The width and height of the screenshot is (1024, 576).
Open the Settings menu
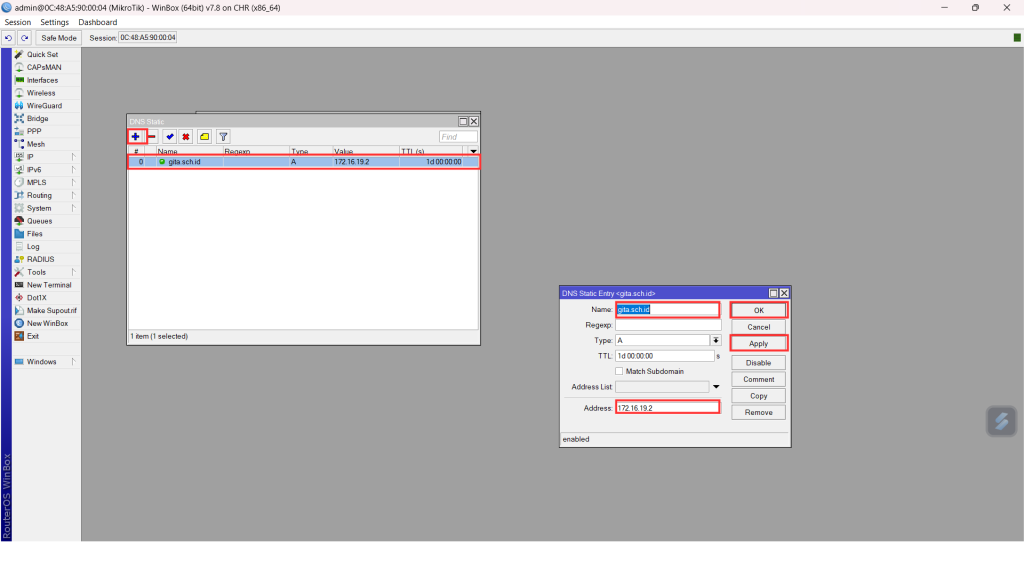tap(54, 22)
